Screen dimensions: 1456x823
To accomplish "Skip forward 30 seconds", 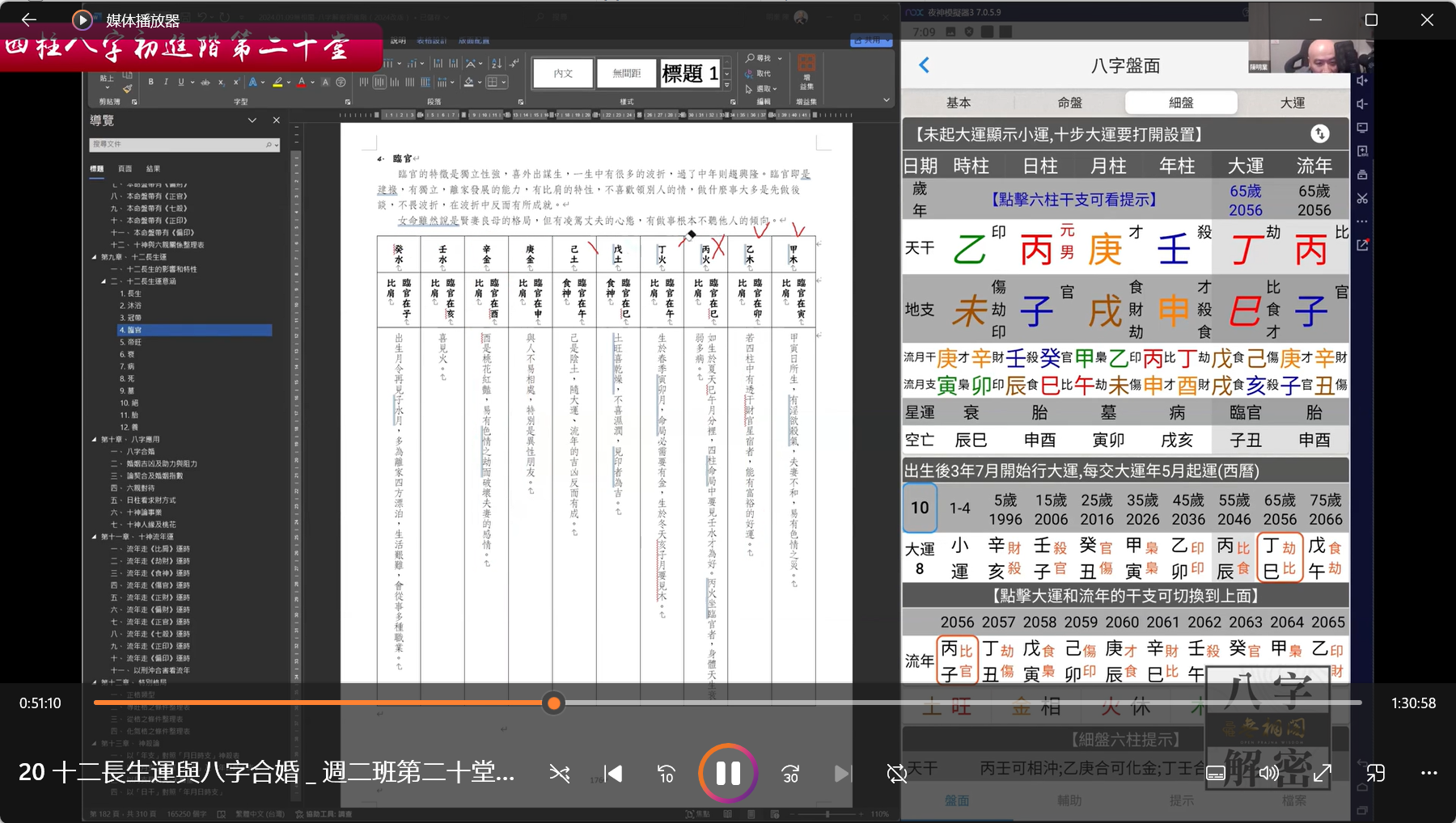I will (x=790, y=774).
